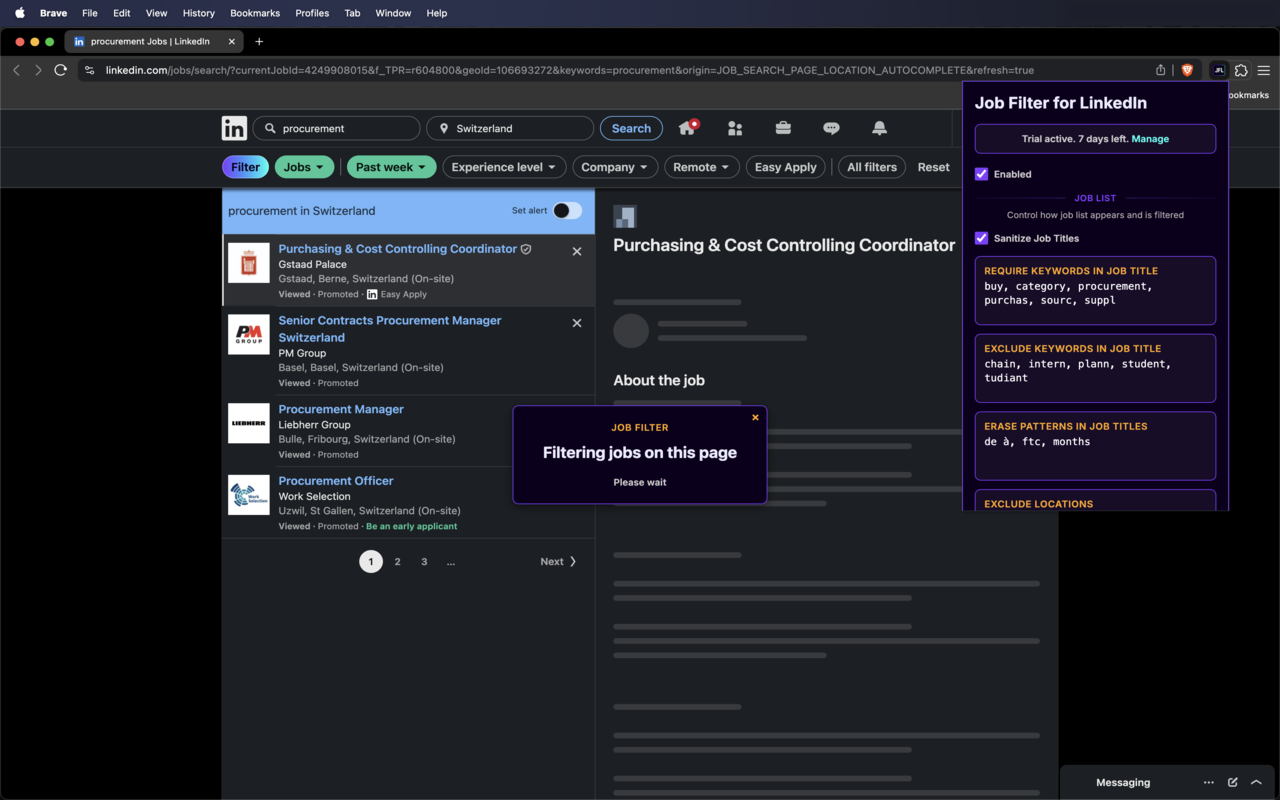Dismiss Senior Contracts Procurement Manager job
1280x800 pixels.
[x=577, y=323]
